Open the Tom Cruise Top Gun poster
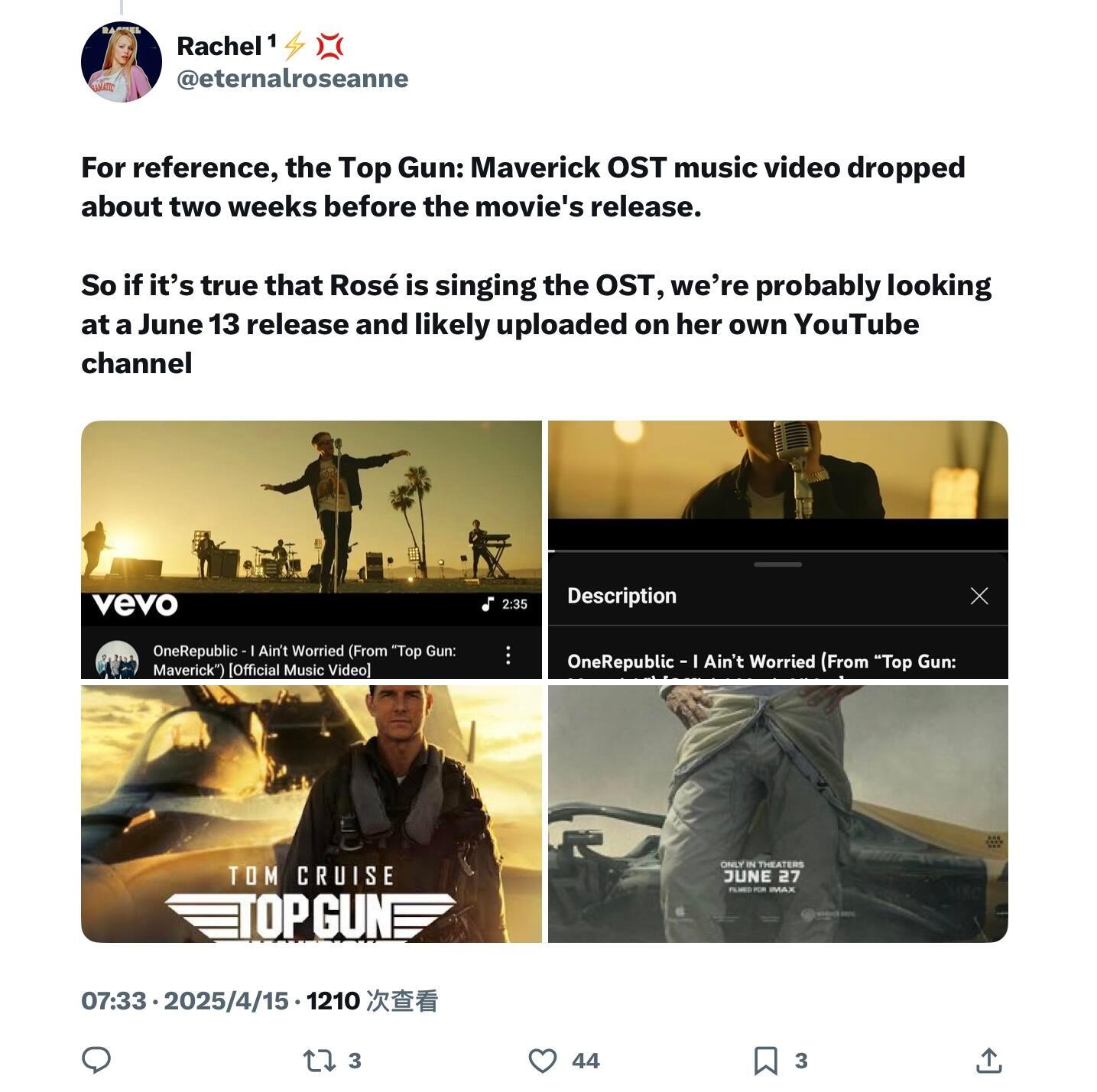1097x1092 pixels. [311, 814]
